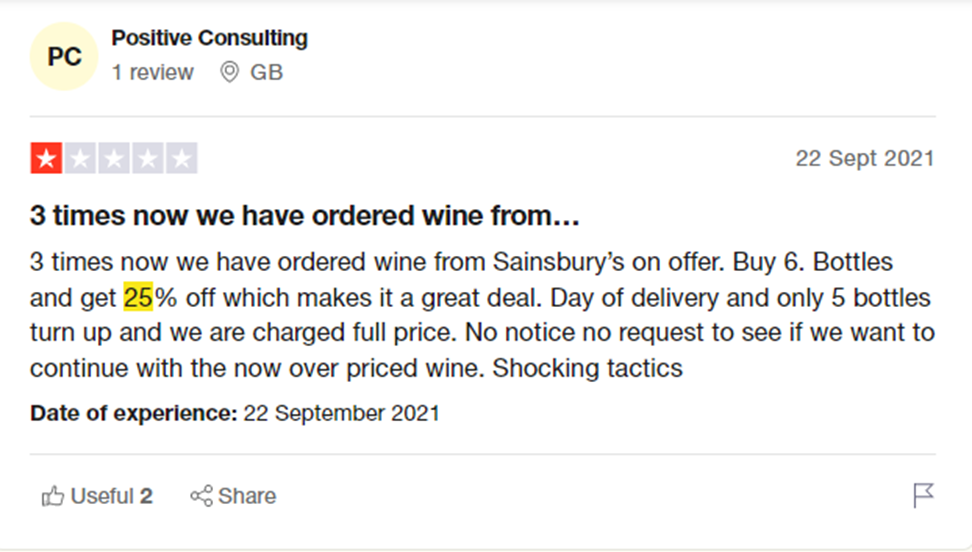Click the thumbs-up Useful icon
The image size is (972, 552).
click(x=53, y=496)
